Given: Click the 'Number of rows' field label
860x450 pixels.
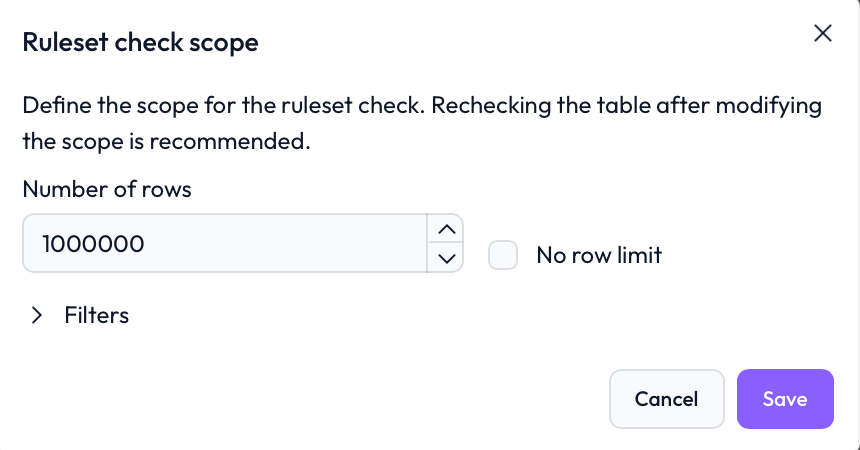Looking at the screenshot, I should (x=106, y=189).
